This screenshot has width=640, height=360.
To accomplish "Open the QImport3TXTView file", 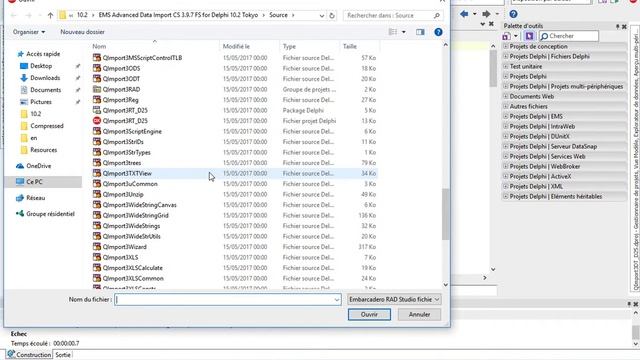I will click(235, 173).
